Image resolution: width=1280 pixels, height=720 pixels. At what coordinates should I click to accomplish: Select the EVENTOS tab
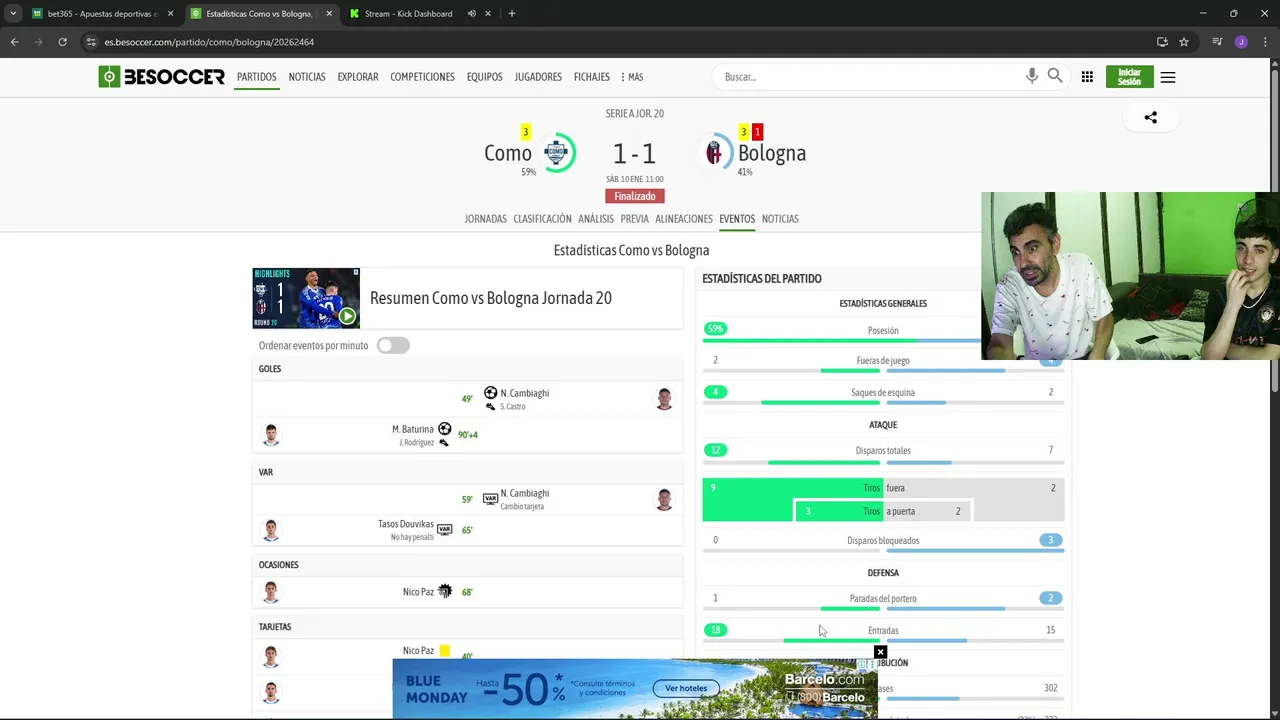pos(737,219)
